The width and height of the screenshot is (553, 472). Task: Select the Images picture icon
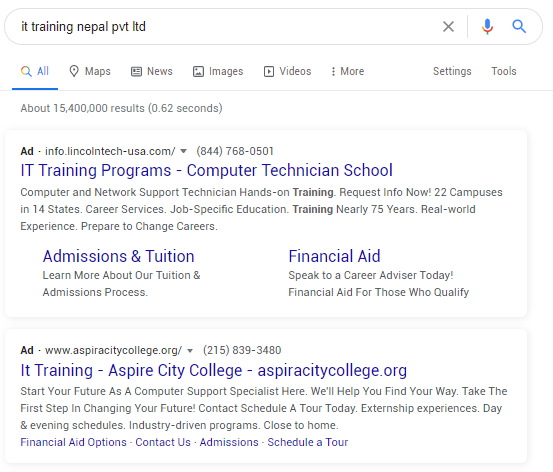point(198,72)
